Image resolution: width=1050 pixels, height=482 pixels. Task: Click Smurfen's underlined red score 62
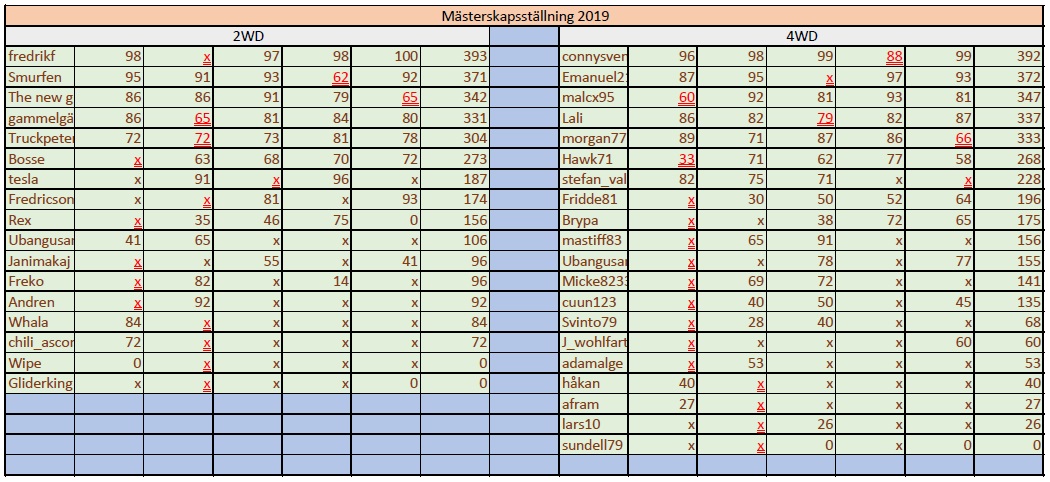(315, 77)
